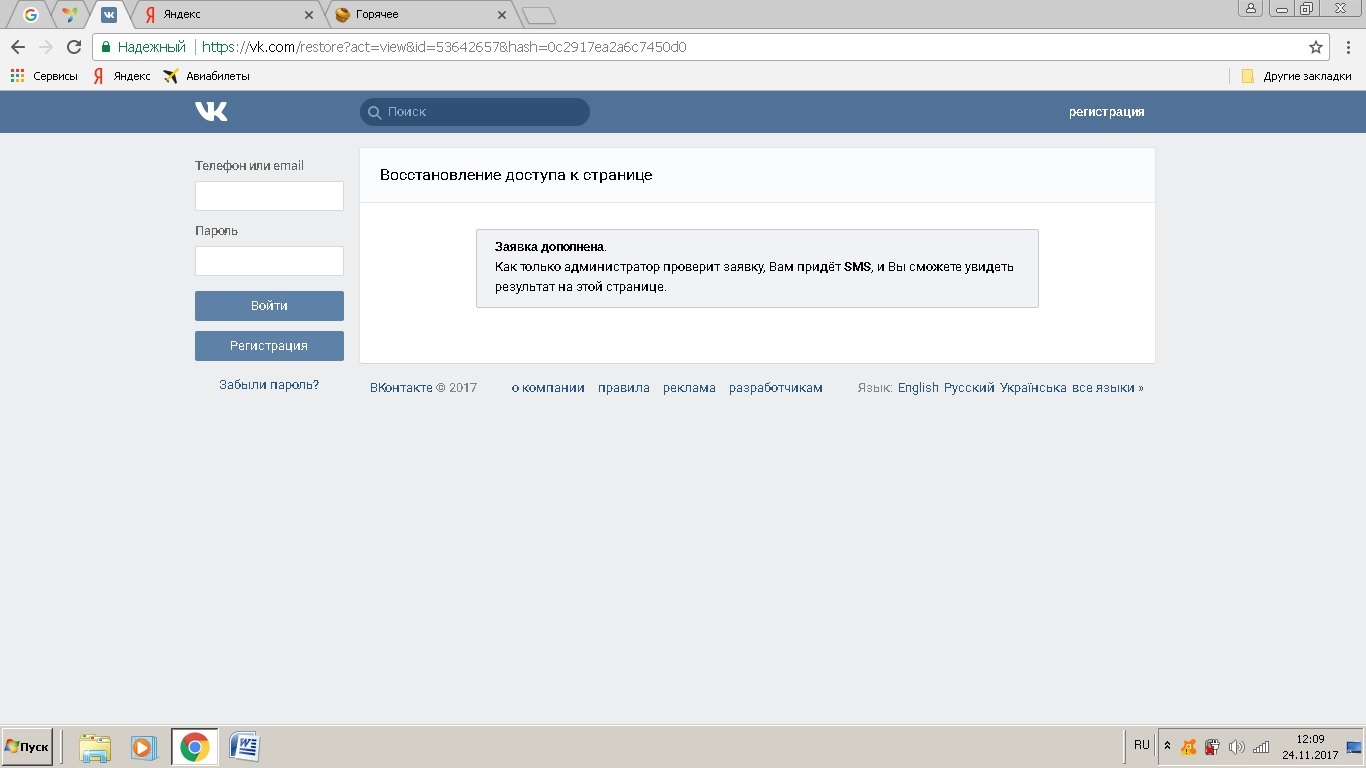The height and width of the screenshot is (768, 1366).
Task: Open the Яндекс bookmark in the bookmarks bar
Action: click(x=122, y=76)
